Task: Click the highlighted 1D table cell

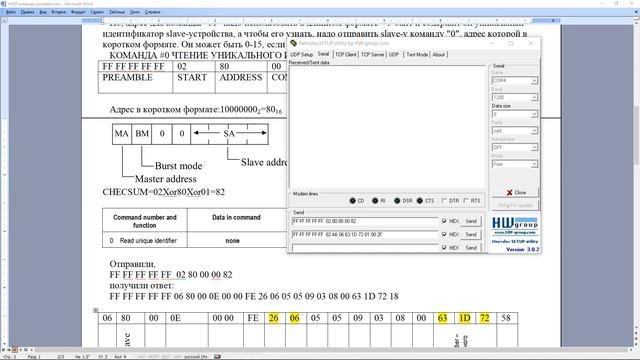Action: click(x=464, y=318)
